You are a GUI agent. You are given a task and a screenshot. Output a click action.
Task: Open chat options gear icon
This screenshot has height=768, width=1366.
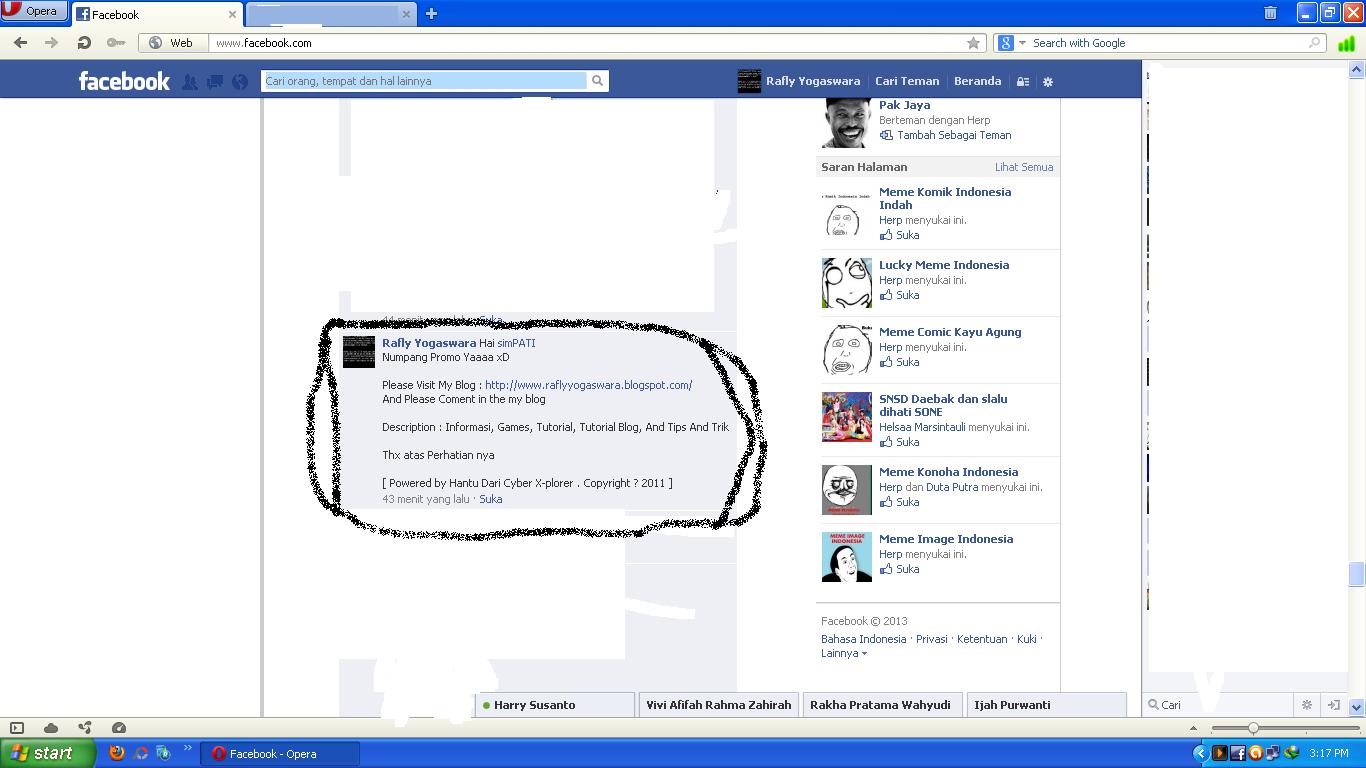point(1307,705)
